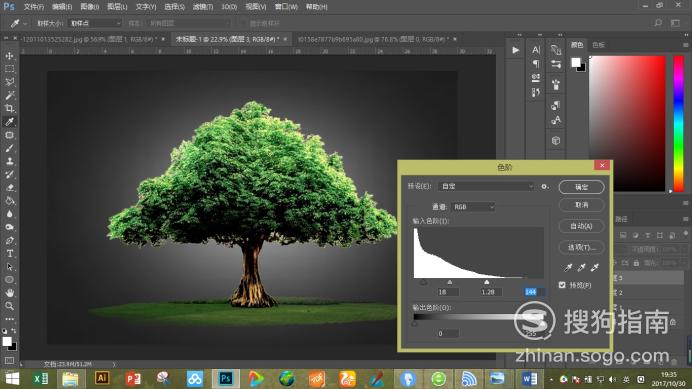Open the File menu
This screenshot has width=692, height=389.
coord(34,7)
